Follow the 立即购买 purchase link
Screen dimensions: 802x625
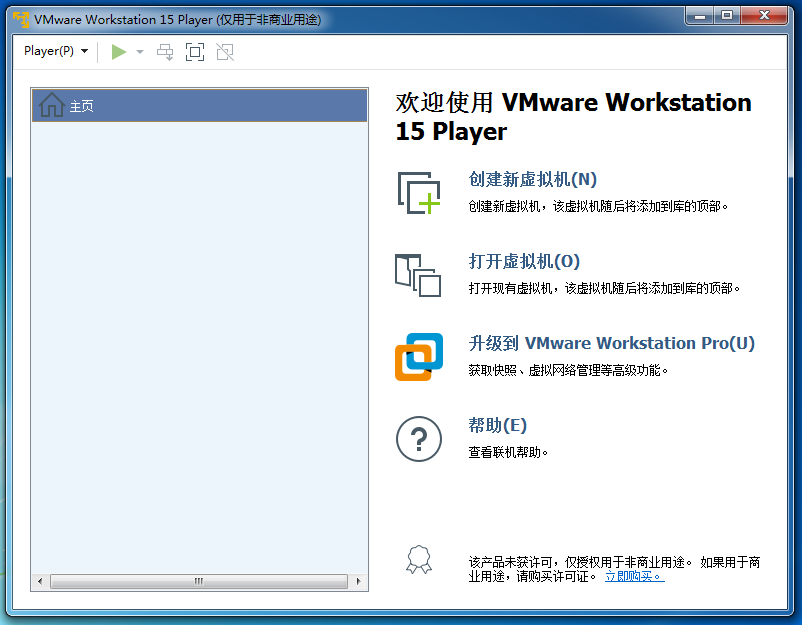635,576
